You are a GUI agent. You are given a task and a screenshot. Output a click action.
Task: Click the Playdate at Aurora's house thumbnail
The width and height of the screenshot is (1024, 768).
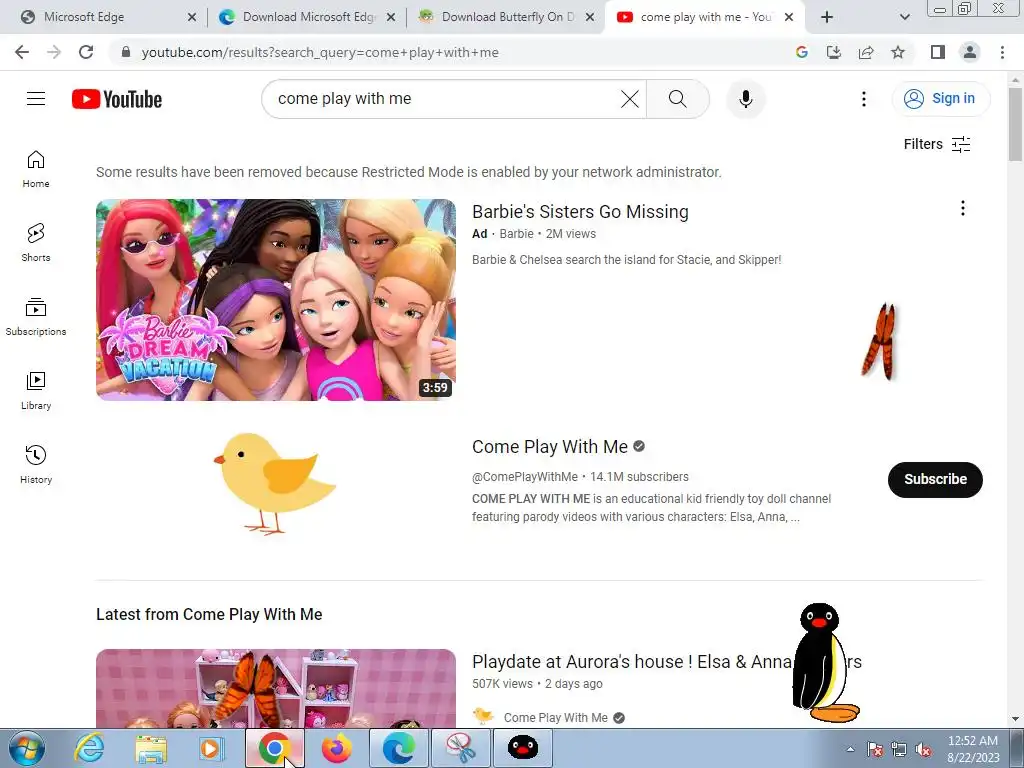point(276,688)
